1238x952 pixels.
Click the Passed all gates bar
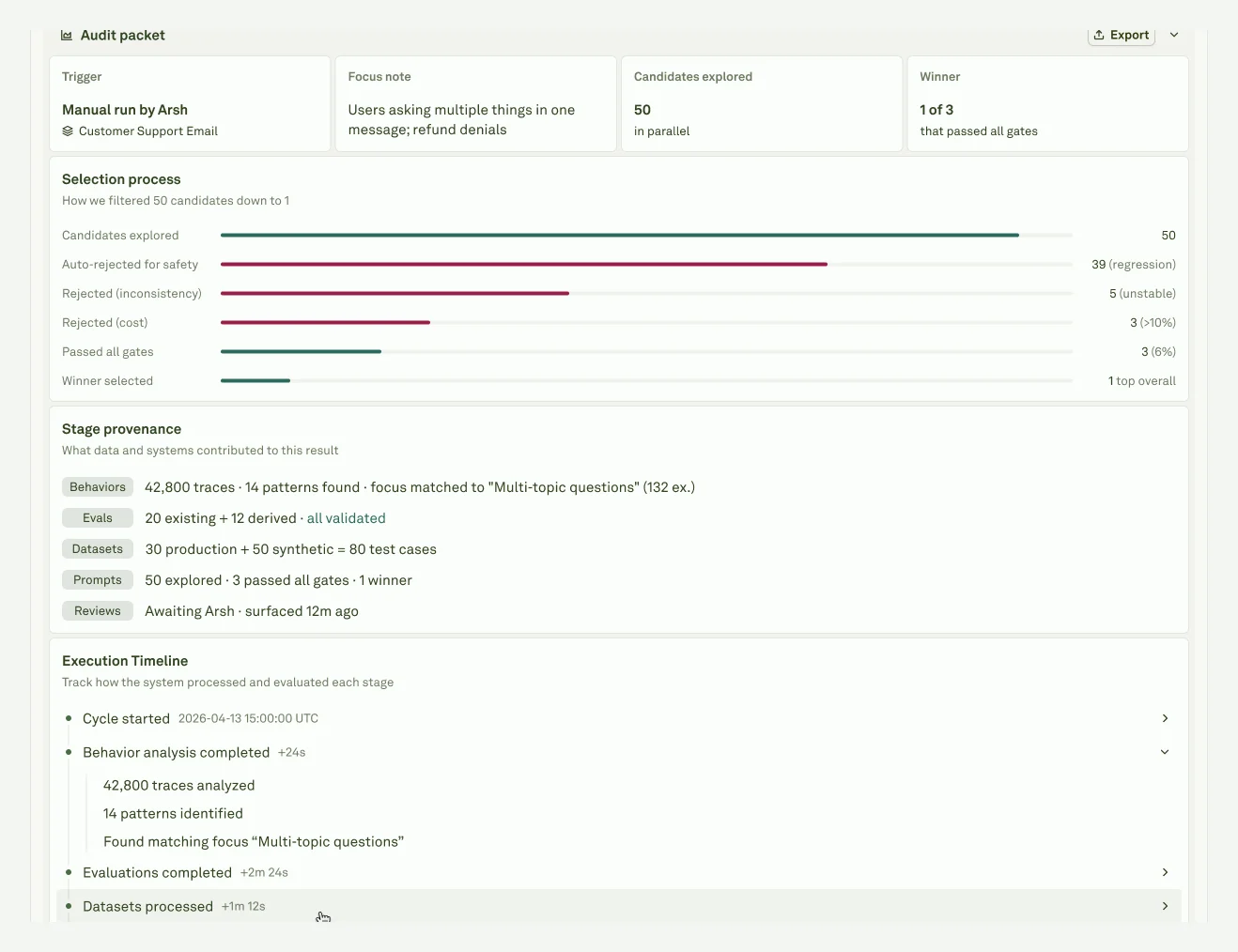pyautogui.click(x=646, y=352)
